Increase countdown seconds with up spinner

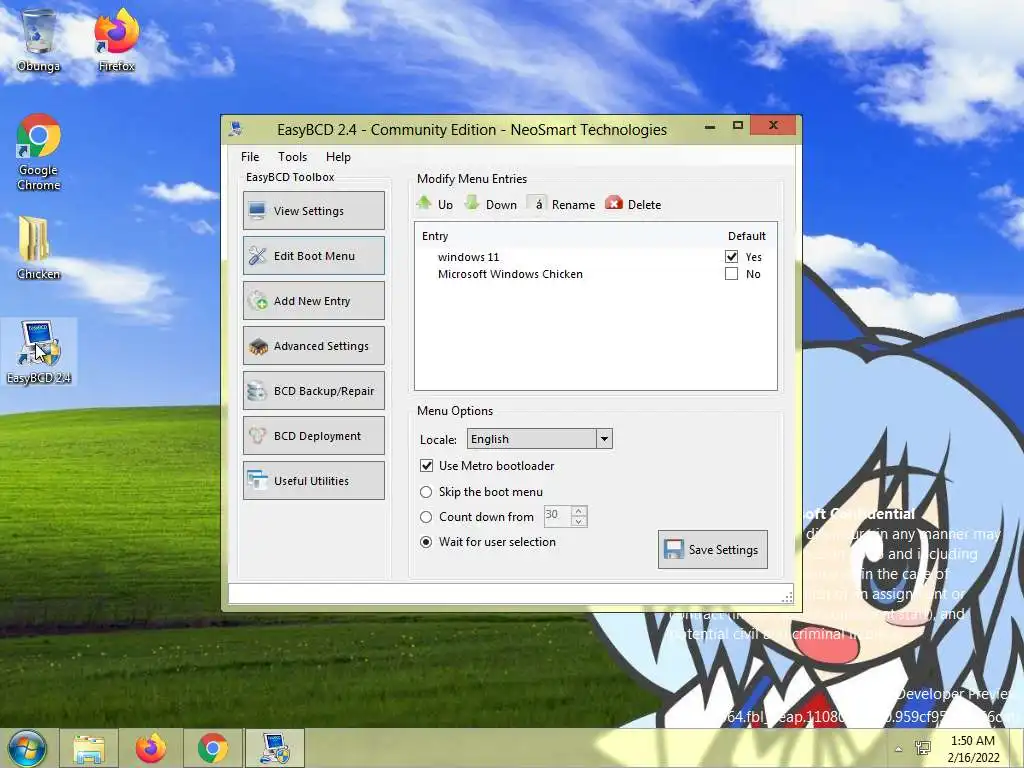click(x=579, y=511)
